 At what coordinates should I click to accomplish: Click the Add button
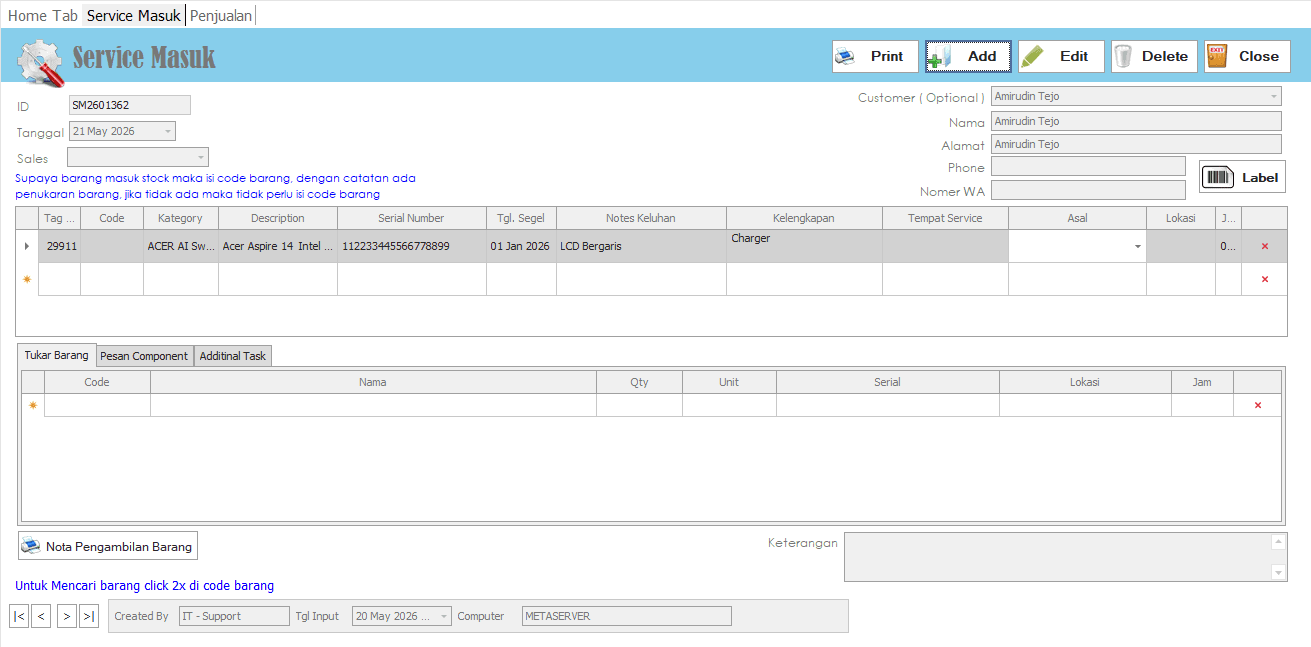click(968, 57)
